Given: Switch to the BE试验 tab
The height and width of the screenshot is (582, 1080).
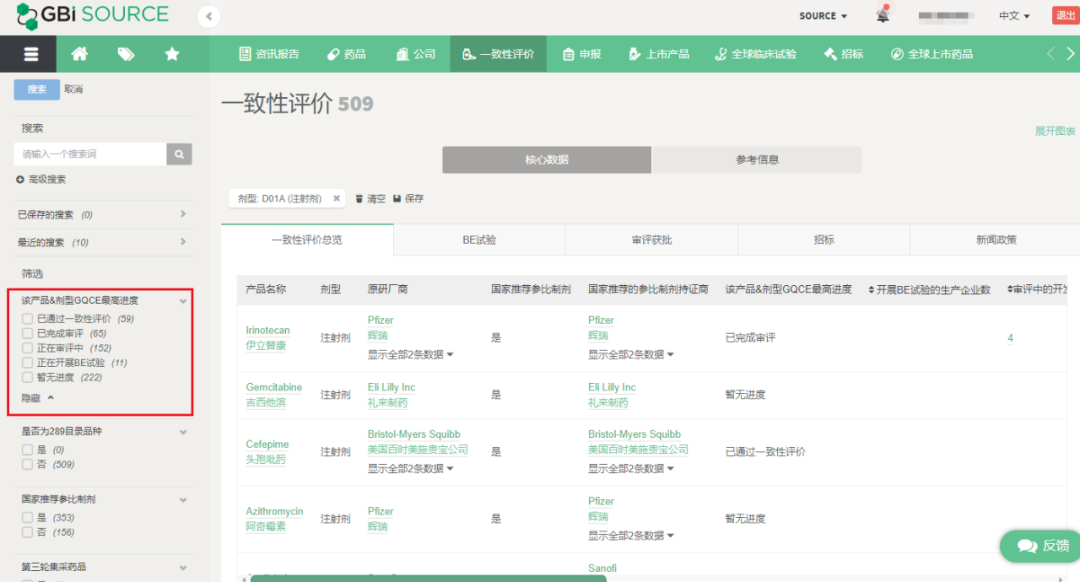Looking at the screenshot, I should pos(479,240).
